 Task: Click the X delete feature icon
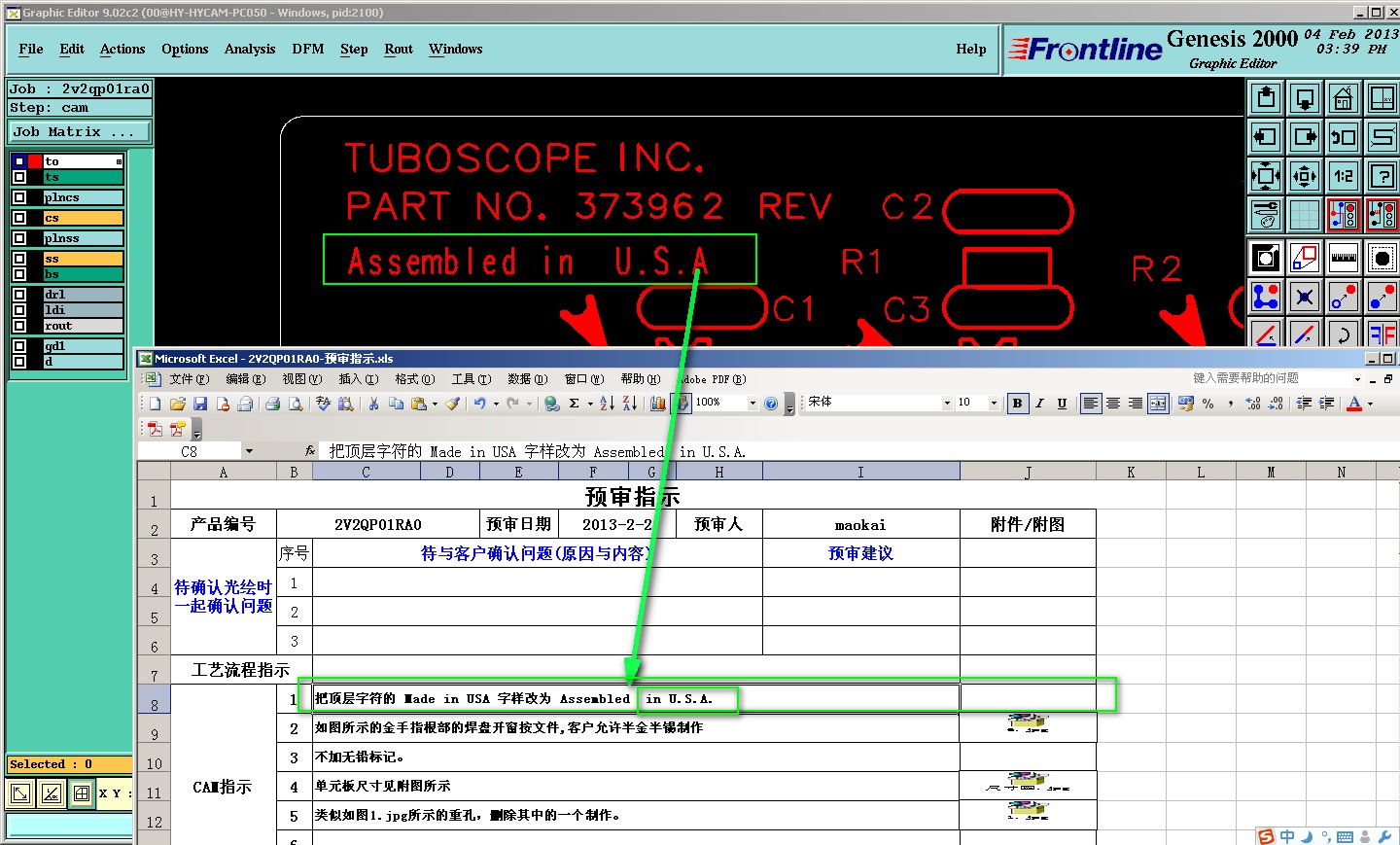coord(1305,298)
